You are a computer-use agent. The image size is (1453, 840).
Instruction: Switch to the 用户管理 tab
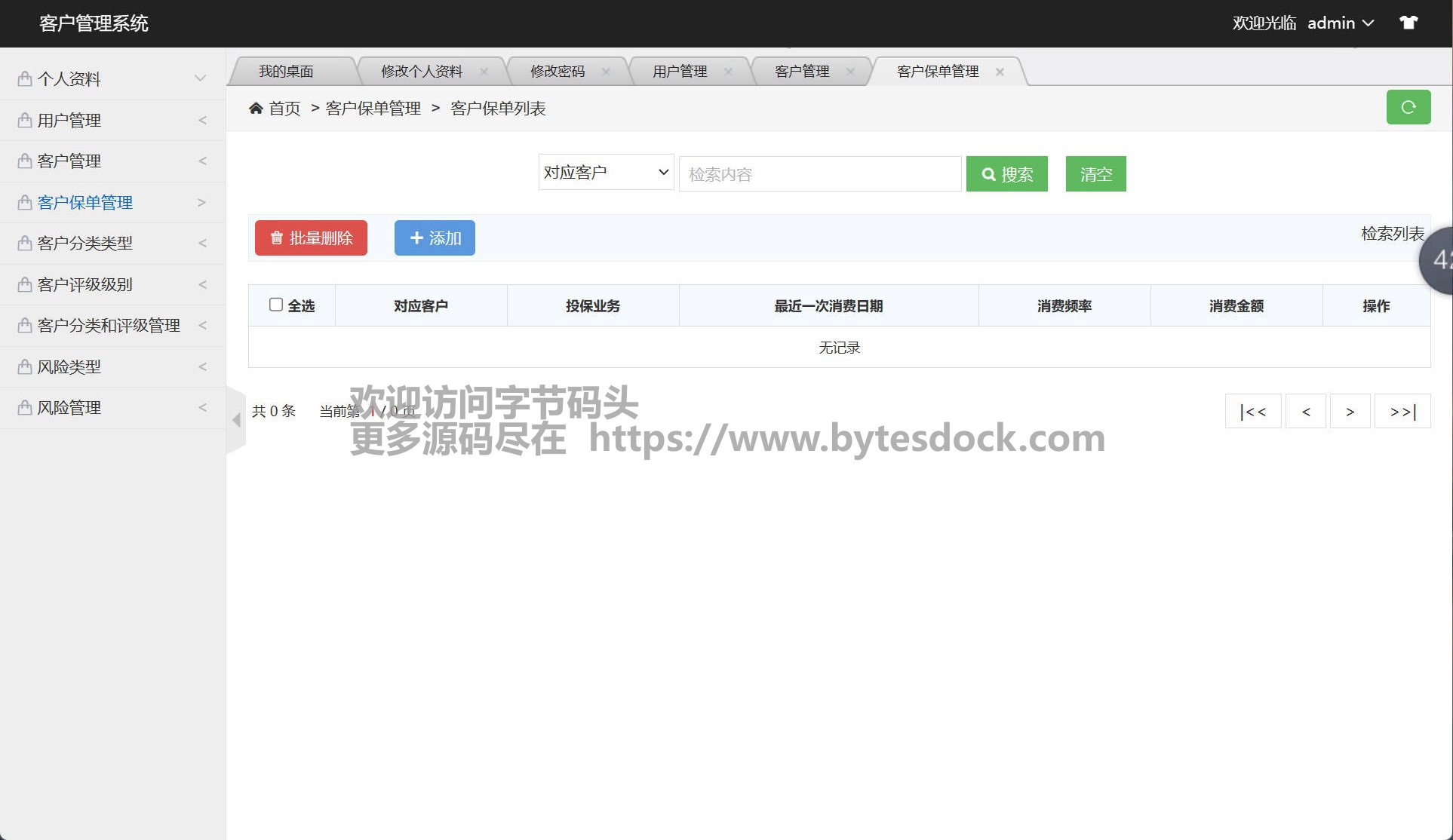[x=679, y=72]
